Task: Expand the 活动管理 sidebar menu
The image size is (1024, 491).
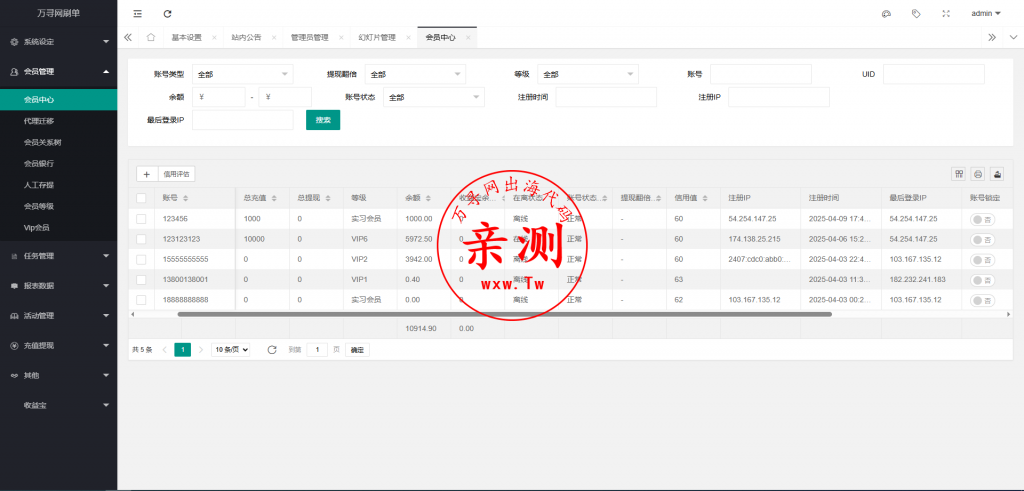Action: coord(59,316)
